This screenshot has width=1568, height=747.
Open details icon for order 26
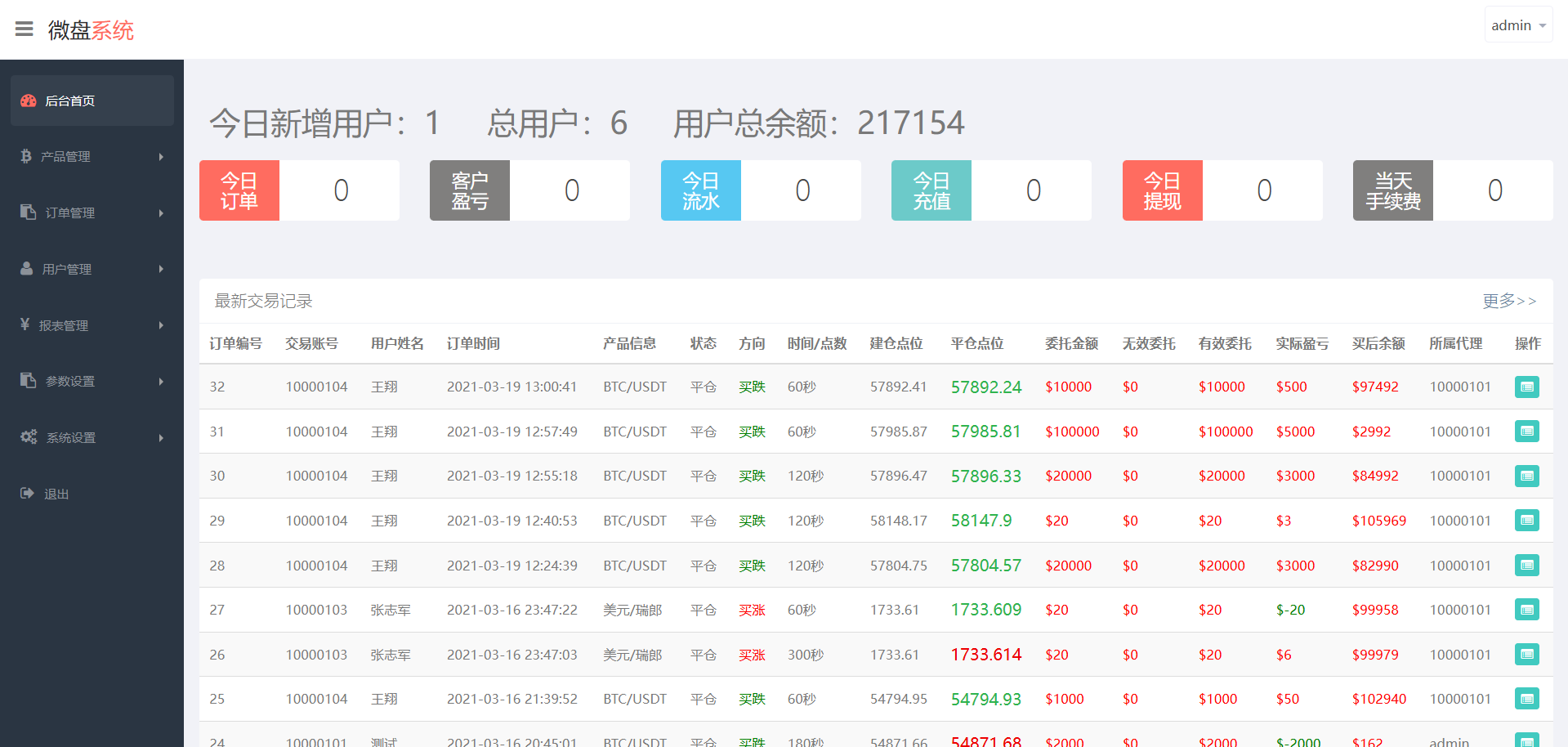1526,654
